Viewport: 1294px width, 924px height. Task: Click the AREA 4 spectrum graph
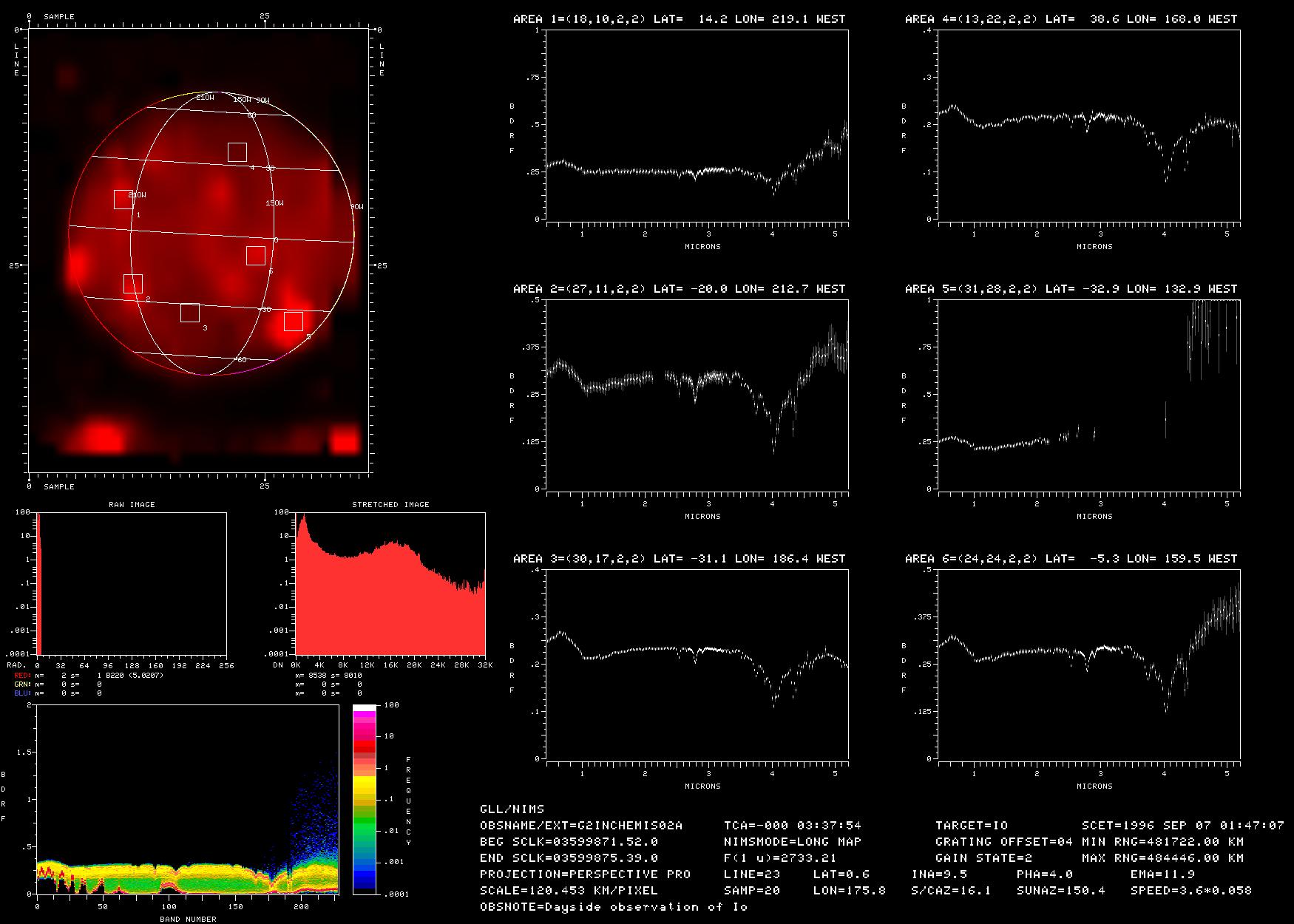coord(1089,125)
